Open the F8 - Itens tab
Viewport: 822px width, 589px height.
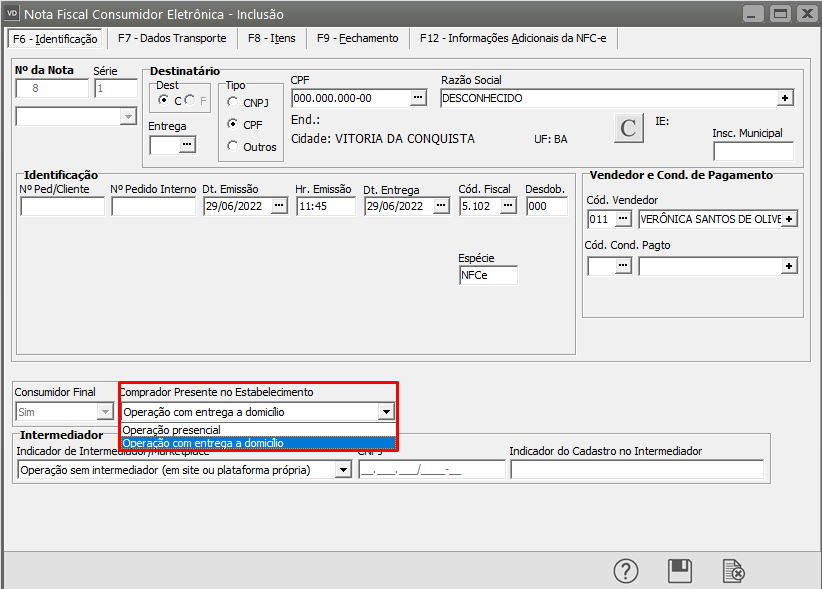click(272, 38)
